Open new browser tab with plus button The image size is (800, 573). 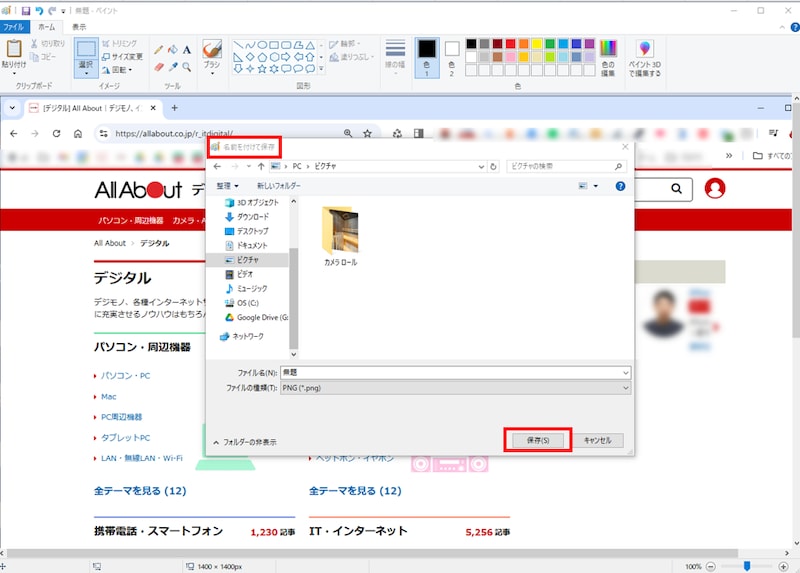tap(174, 108)
